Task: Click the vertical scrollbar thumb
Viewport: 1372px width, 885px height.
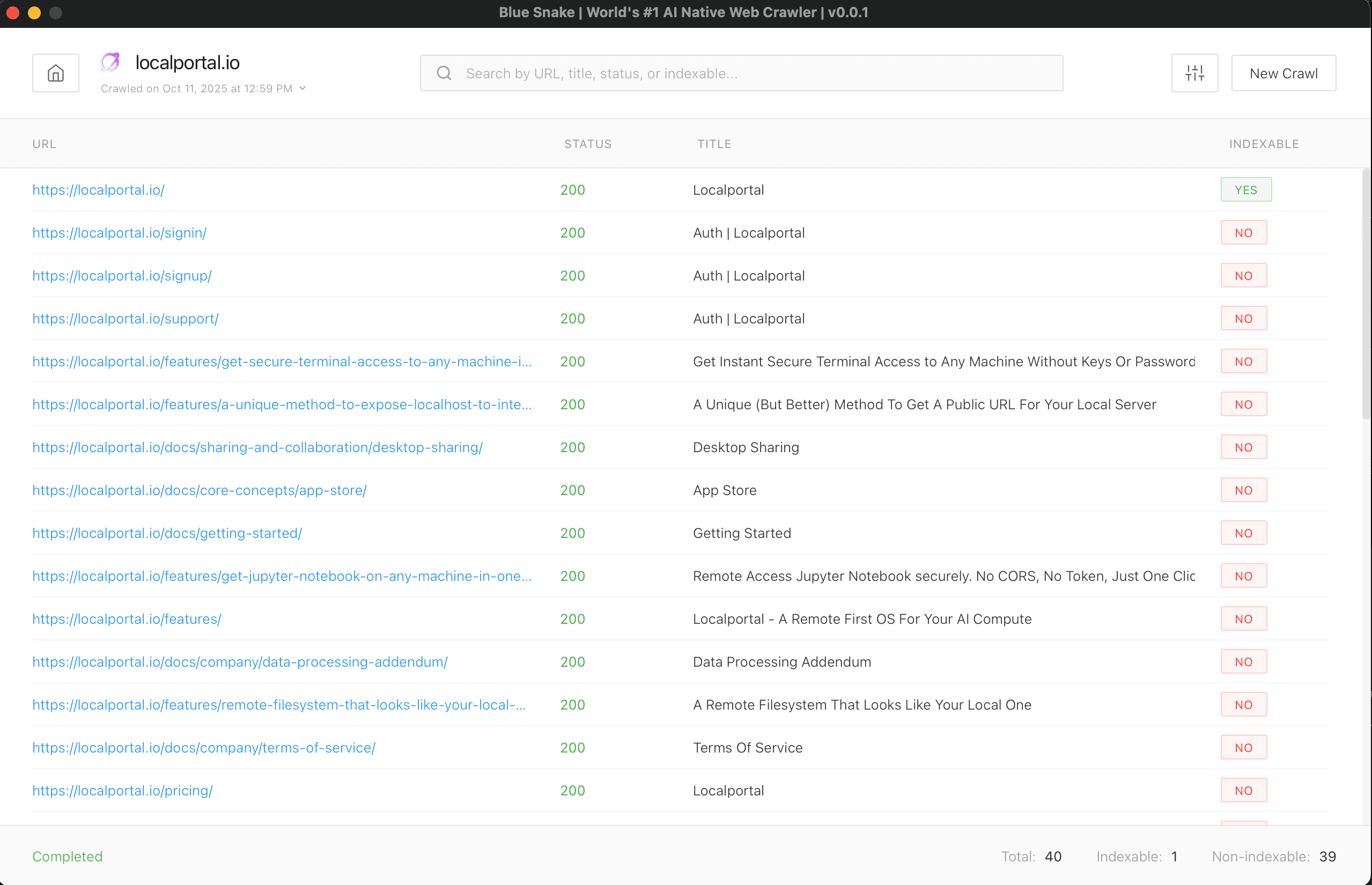Action: (x=1366, y=293)
